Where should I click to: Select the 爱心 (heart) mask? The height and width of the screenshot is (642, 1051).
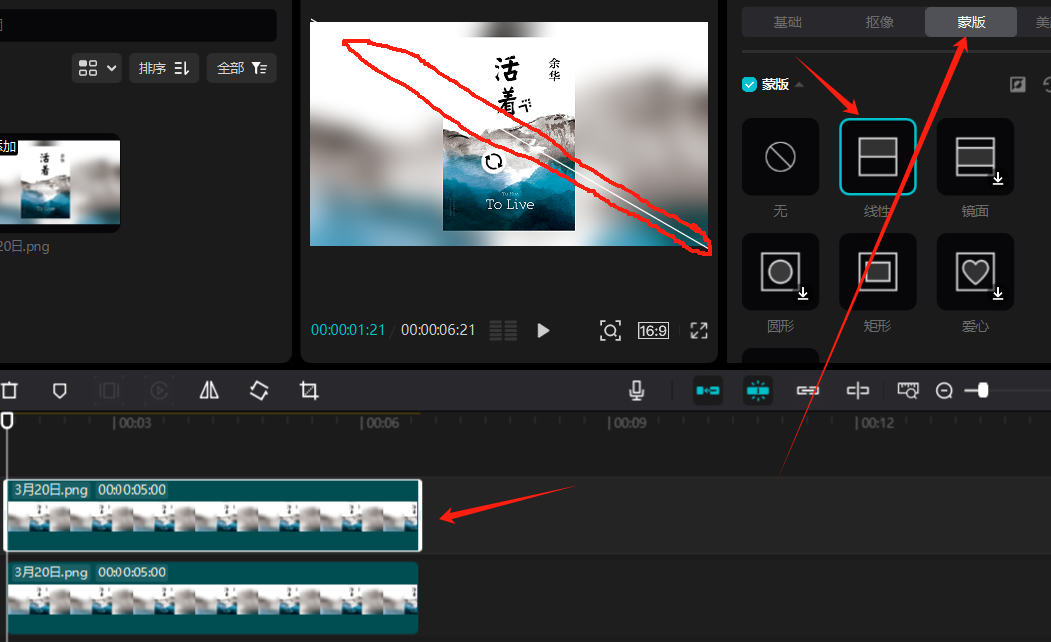pos(975,272)
